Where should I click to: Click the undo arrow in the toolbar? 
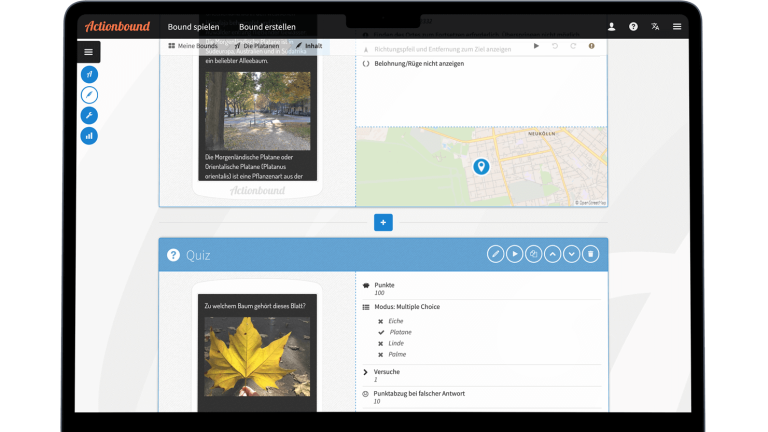click(555, 46)
